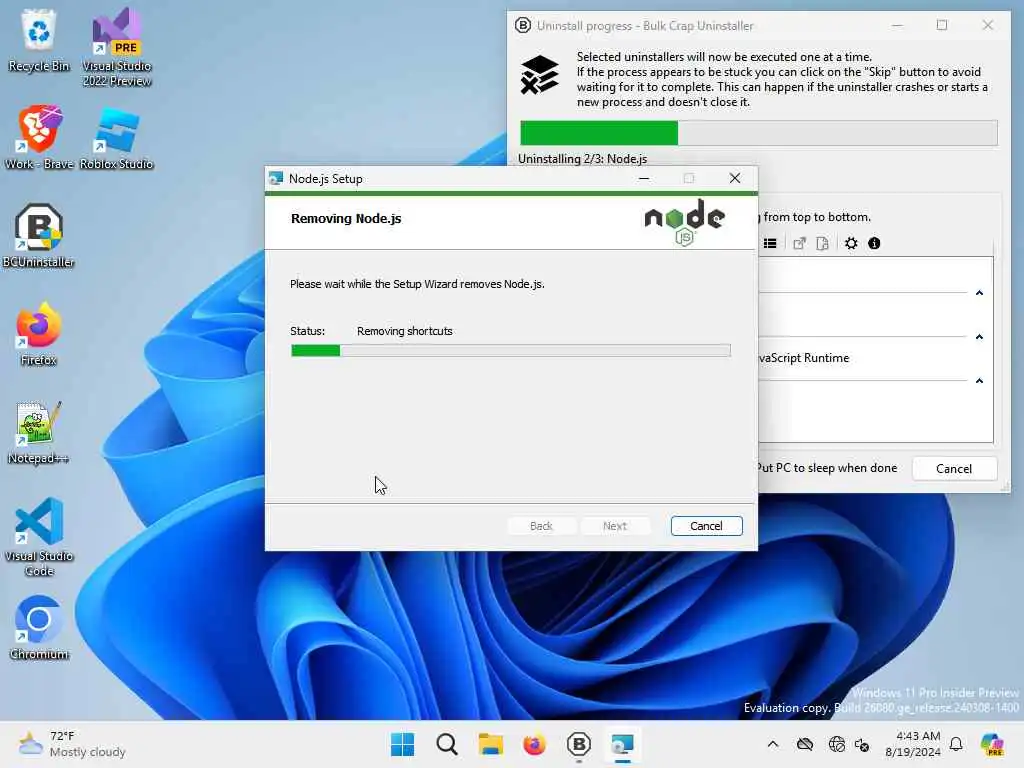1024x768 pixels.
Task: Open settings gear in Bulk Crap Uninstaller toolbar
Action: click(x=851, y=244)
